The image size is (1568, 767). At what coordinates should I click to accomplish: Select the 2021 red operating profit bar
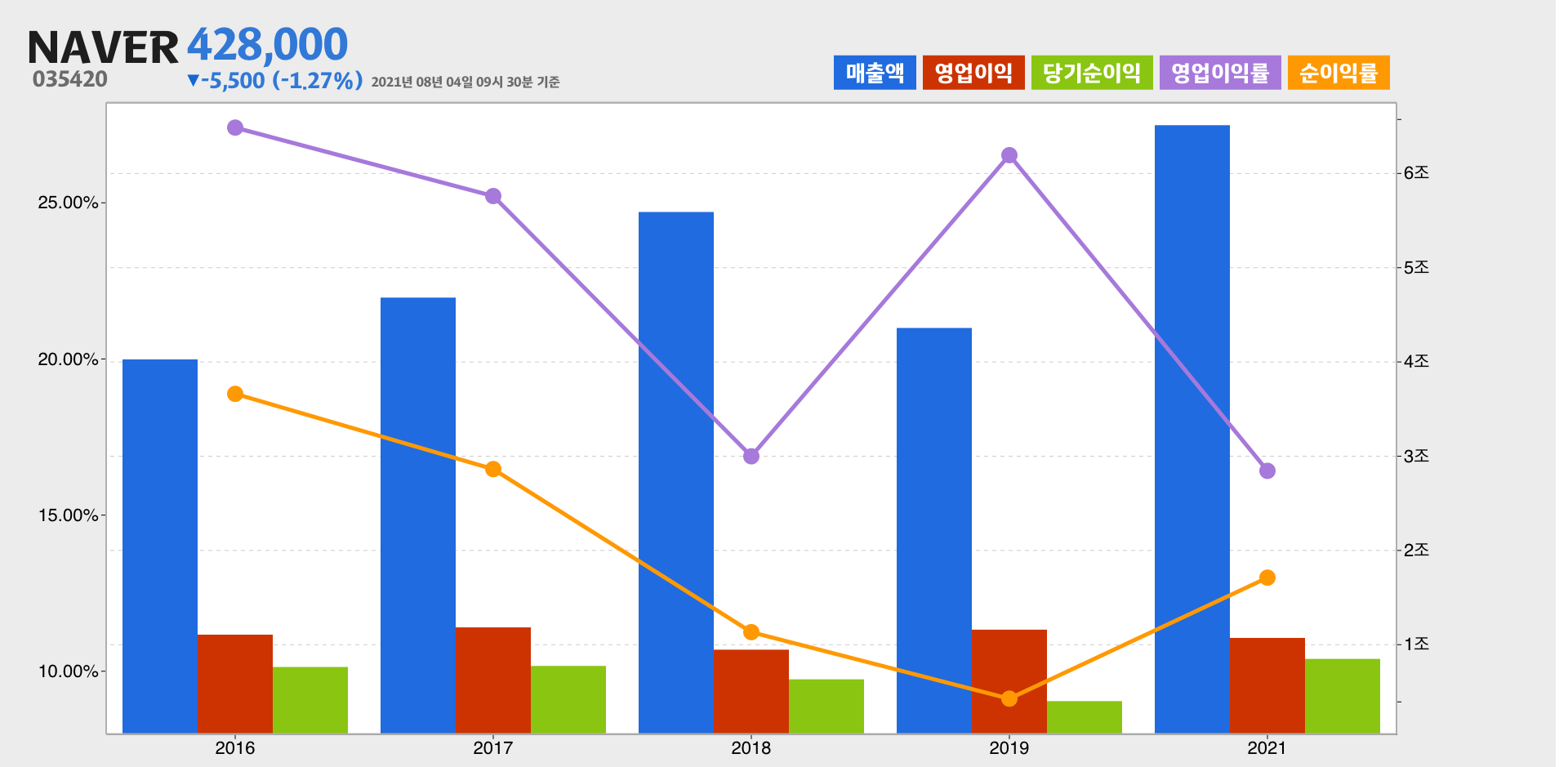[1267, 685]
